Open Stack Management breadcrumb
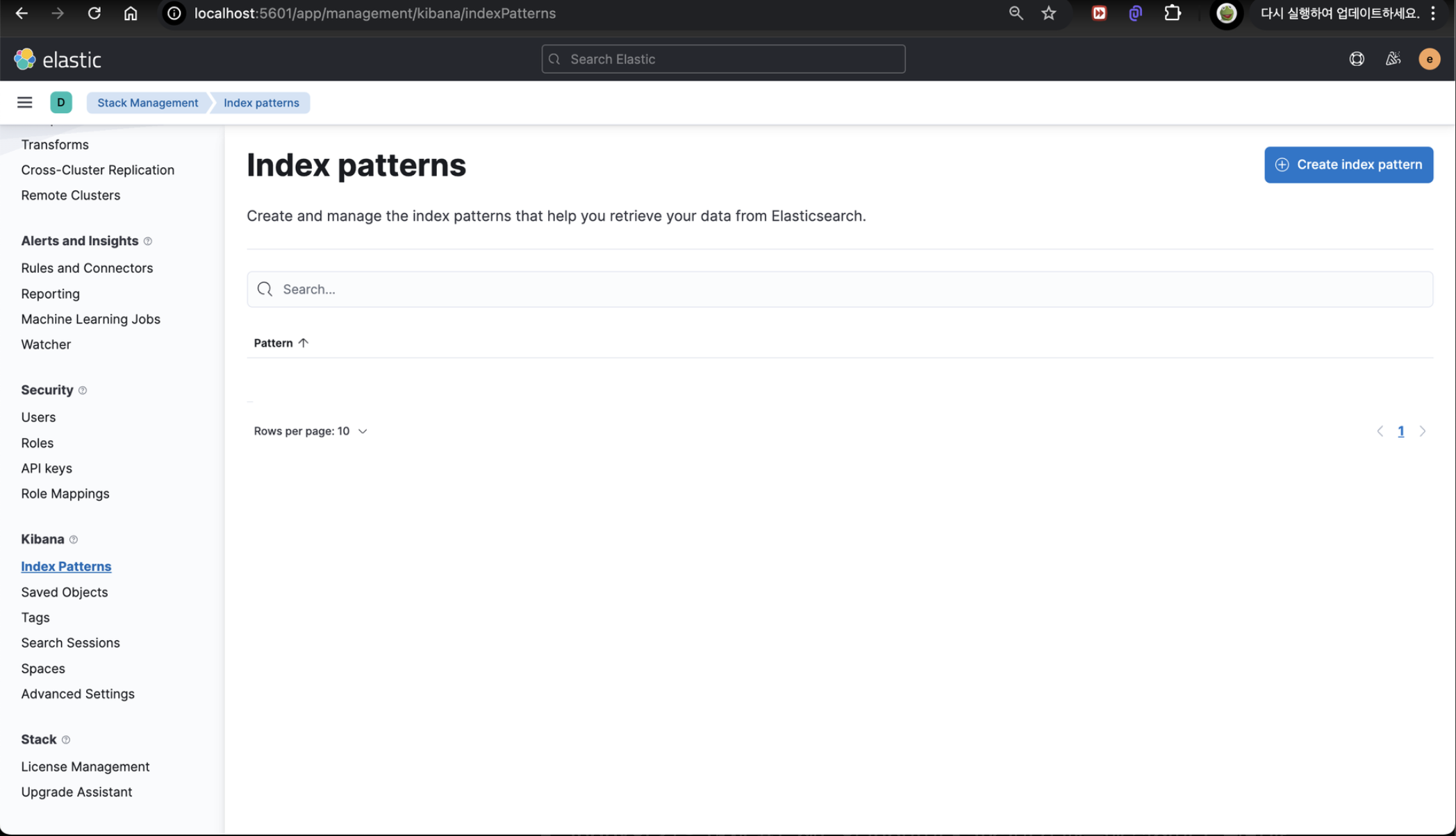 (x=147, y=103)
